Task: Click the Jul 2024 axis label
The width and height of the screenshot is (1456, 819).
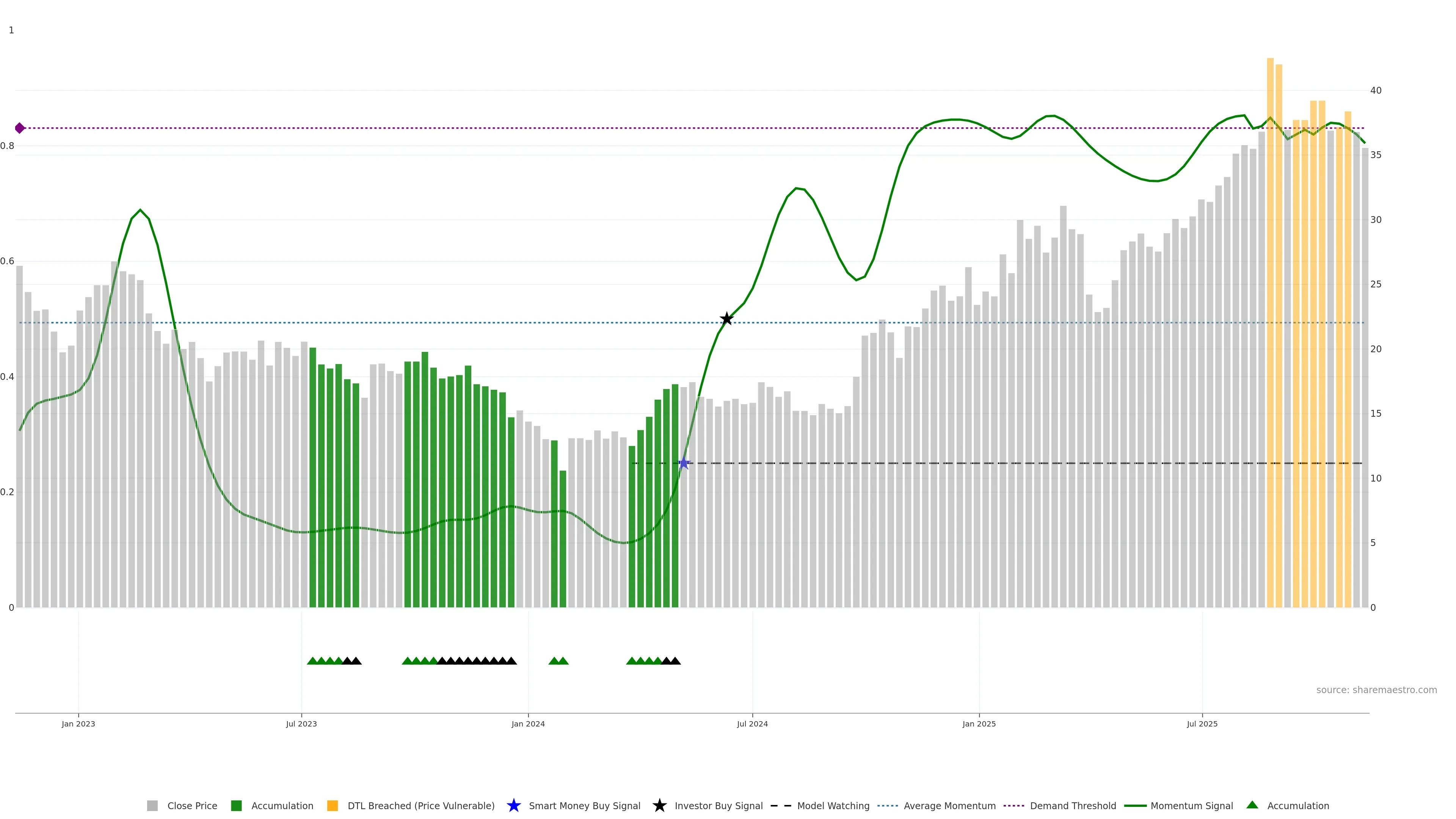Action: (752, 724)
